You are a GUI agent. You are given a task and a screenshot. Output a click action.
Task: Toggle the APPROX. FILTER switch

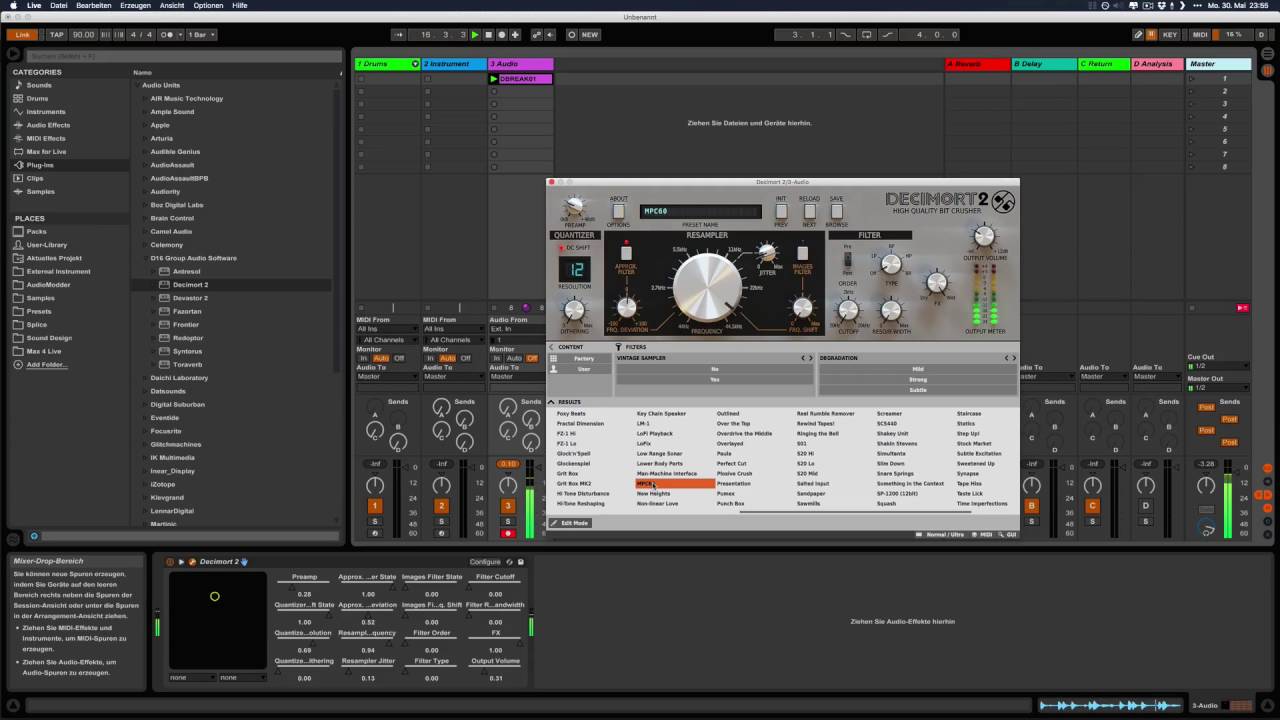coord(626,253)
